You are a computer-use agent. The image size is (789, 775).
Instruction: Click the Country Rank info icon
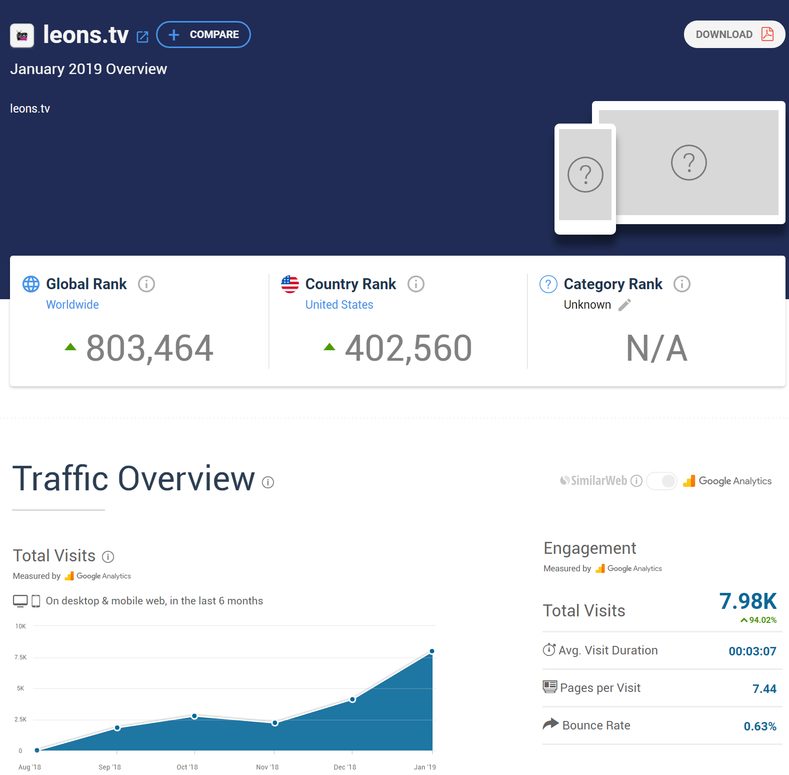point(416,284)
